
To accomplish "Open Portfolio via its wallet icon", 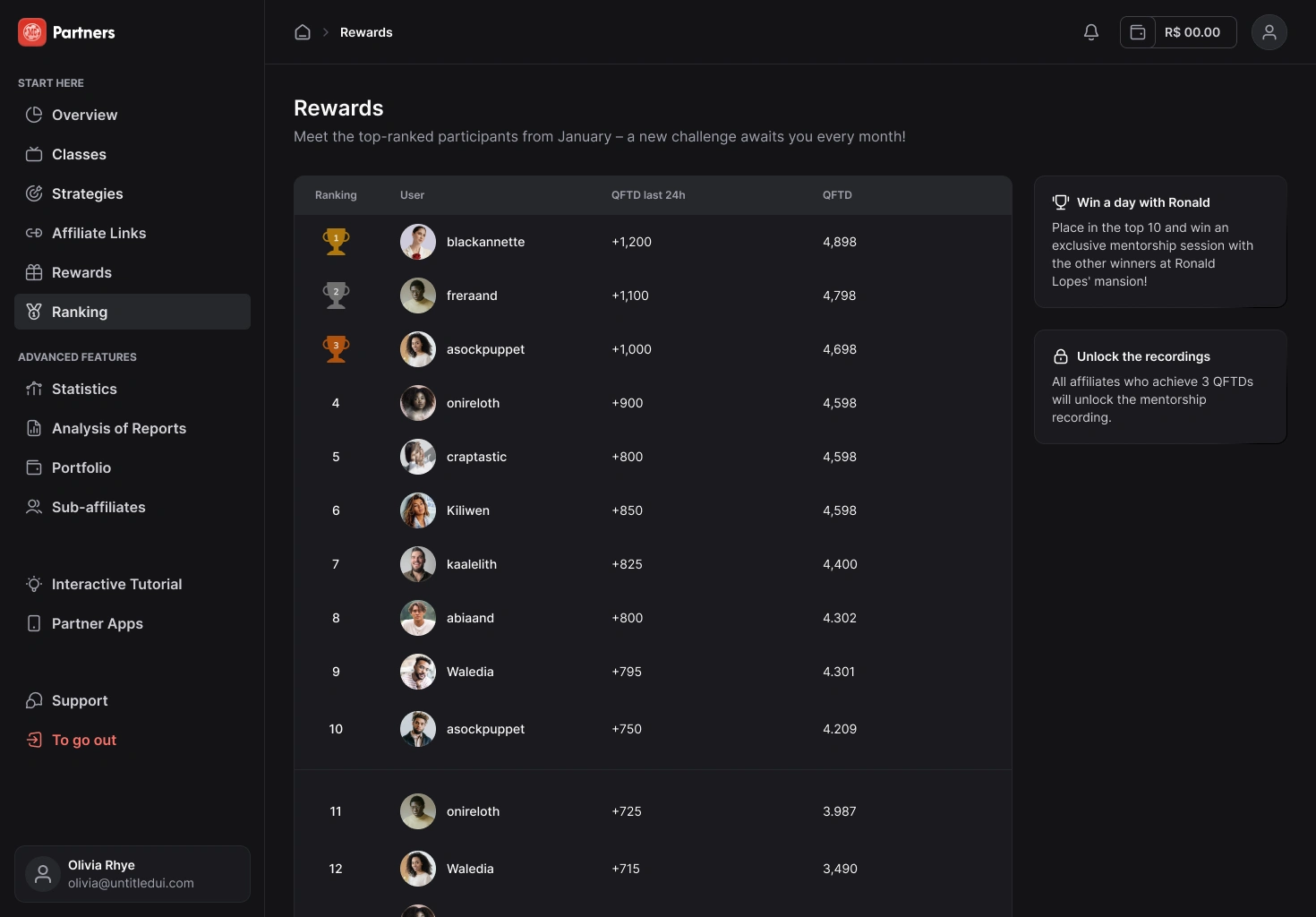I will click(34, 467).
